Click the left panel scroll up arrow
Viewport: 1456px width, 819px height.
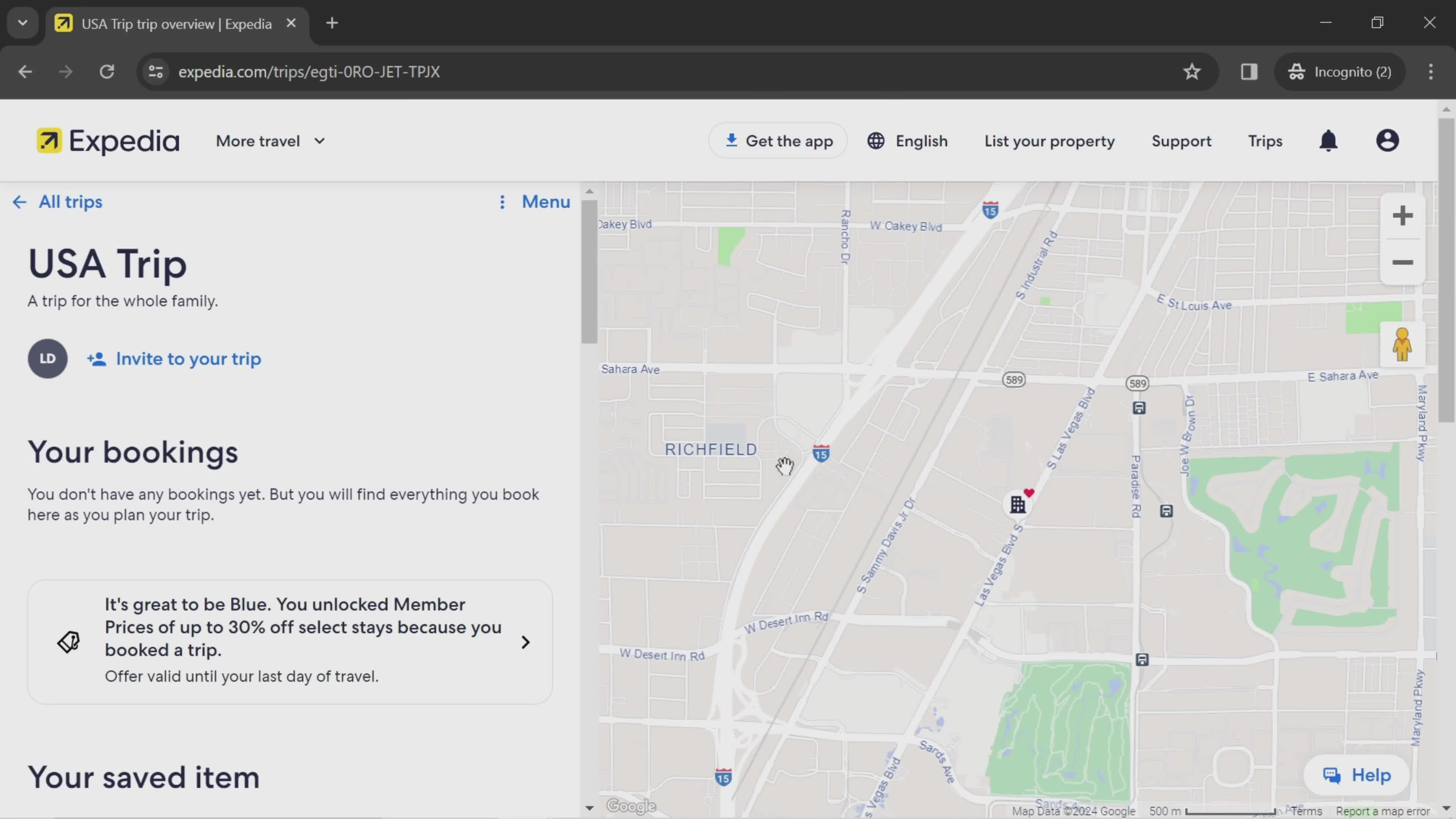589,191
